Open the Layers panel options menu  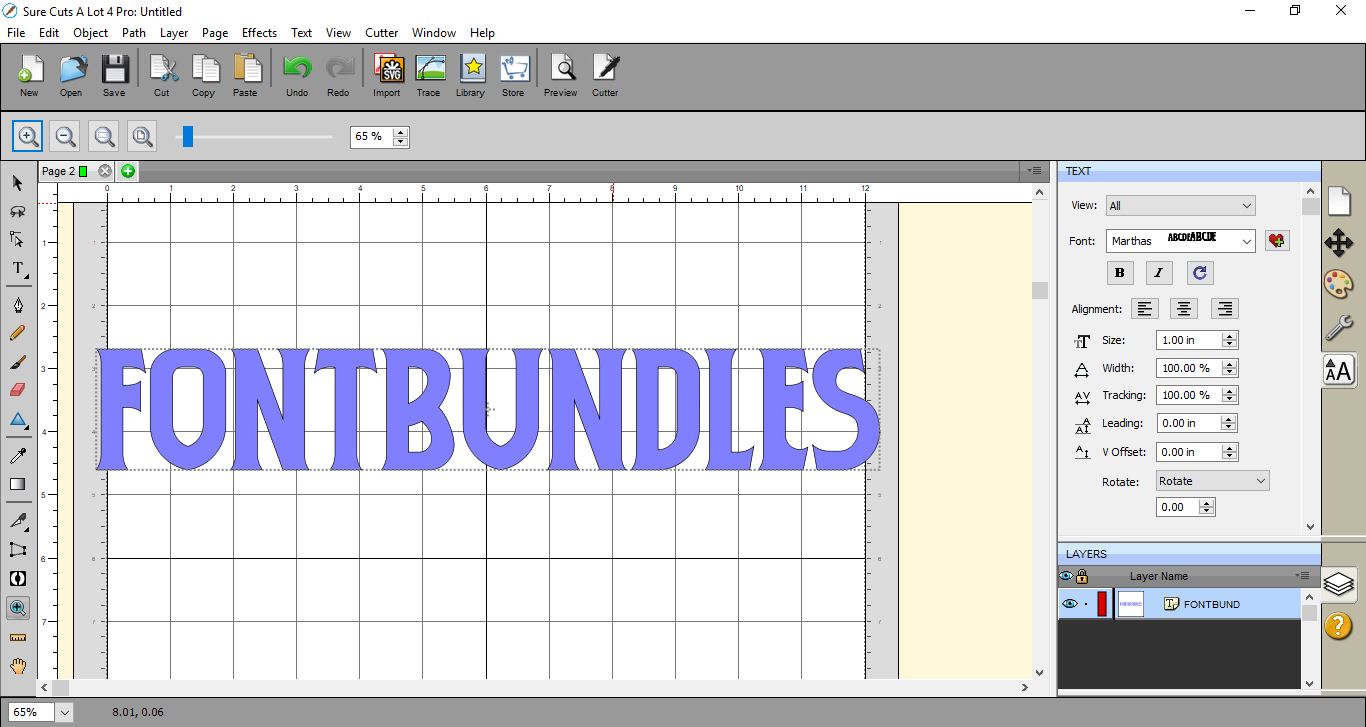(x=1302, y=576)
